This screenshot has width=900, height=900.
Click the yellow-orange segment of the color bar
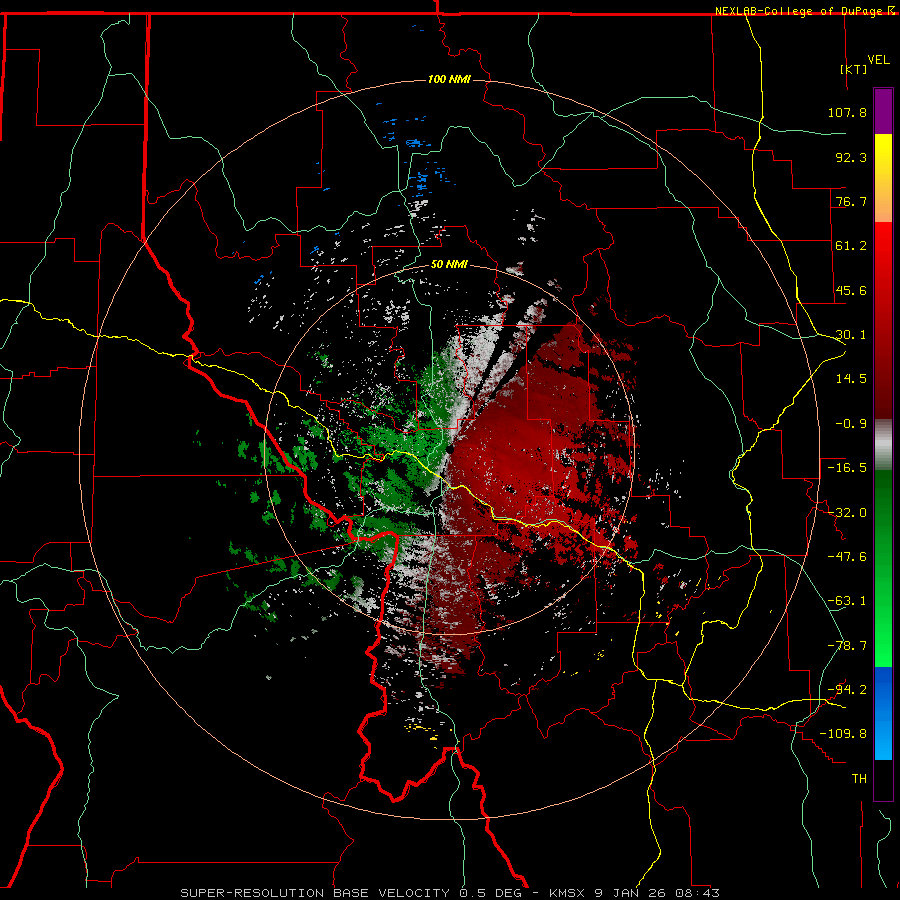(883, 178)
